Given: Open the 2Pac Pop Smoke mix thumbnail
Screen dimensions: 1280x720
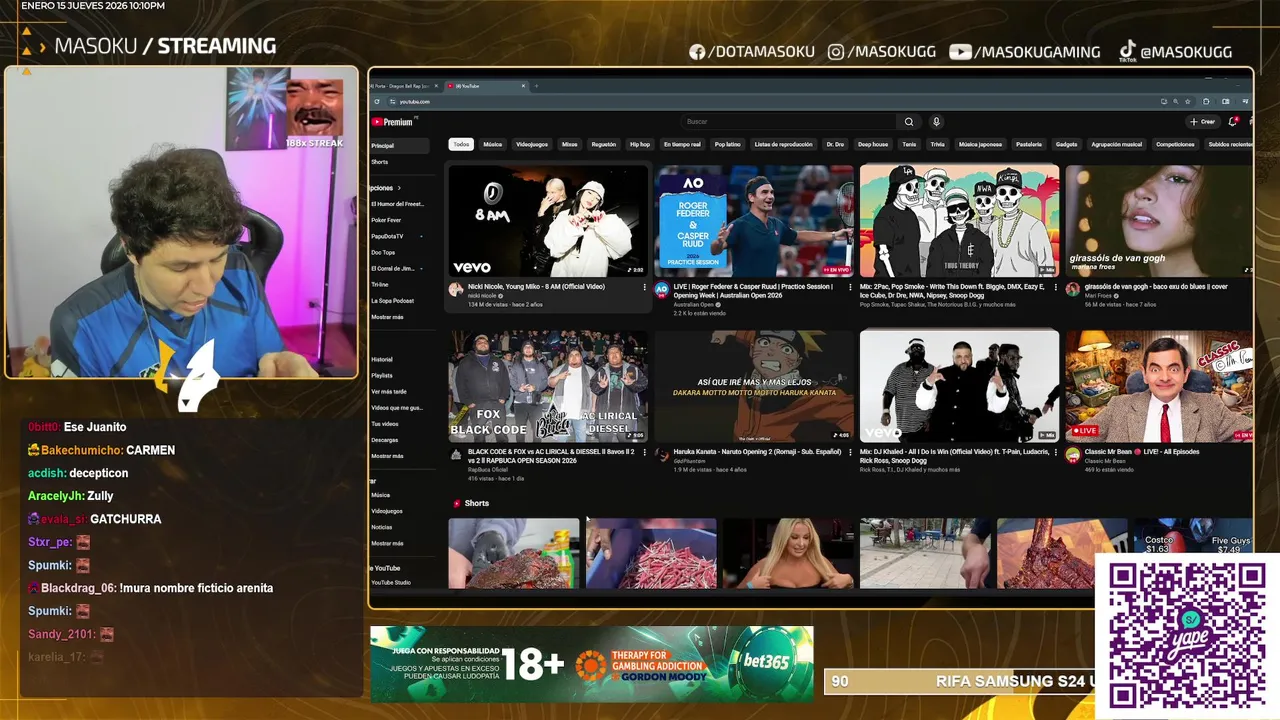Looking at the screenshot, I should click(959, 220).
